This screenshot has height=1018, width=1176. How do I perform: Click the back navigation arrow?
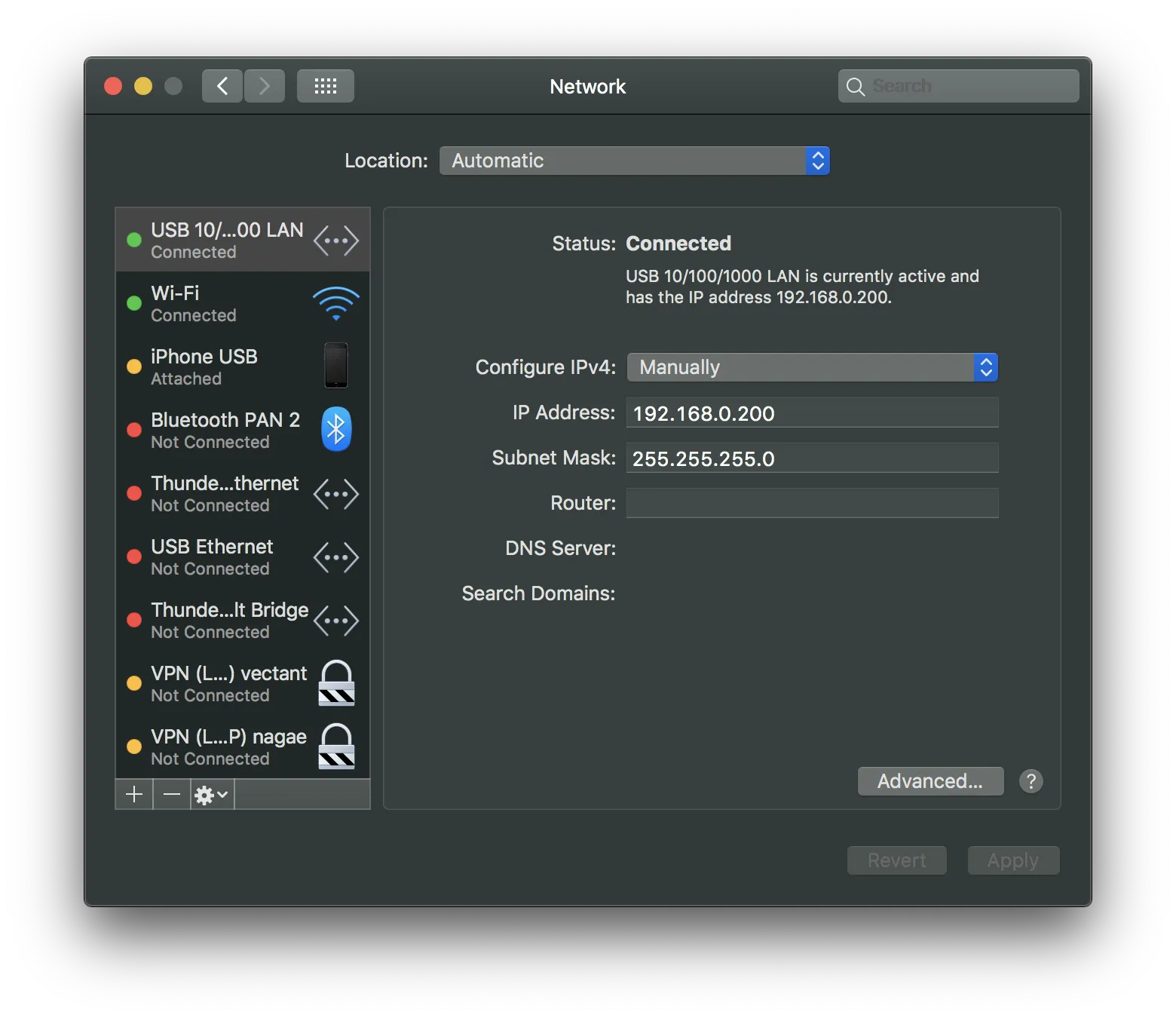click(x=222, y=86)
